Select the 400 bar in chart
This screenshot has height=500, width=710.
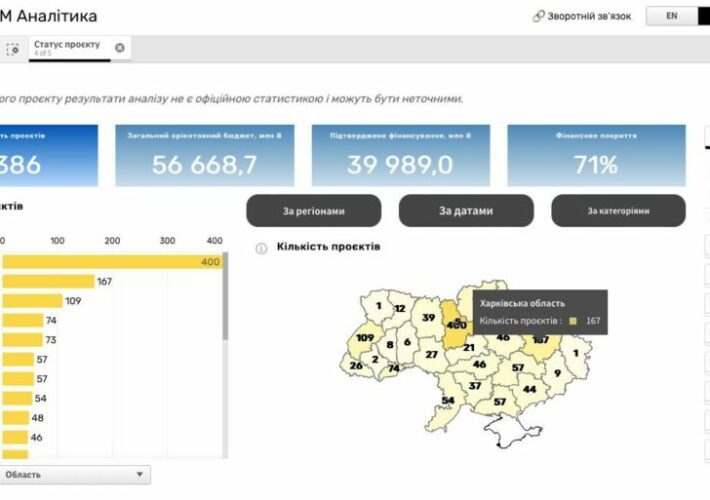coord(110,262)
